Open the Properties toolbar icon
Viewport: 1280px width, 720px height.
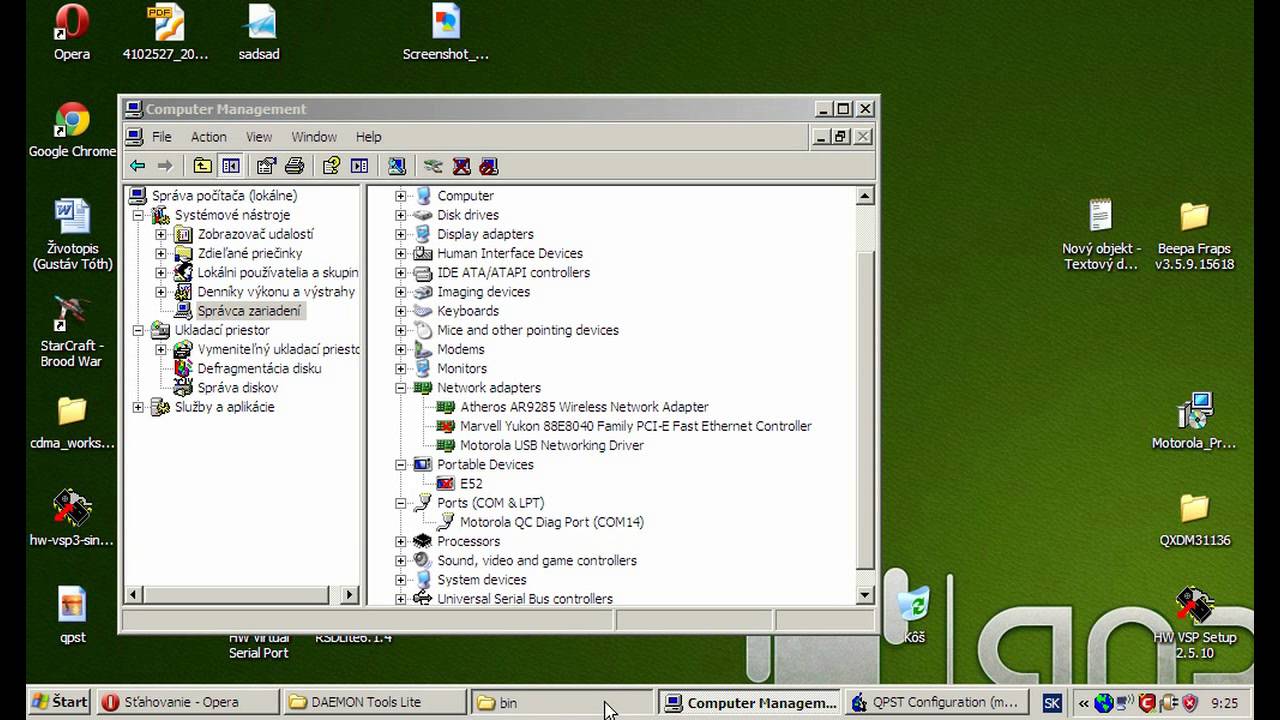coord(266,166)
